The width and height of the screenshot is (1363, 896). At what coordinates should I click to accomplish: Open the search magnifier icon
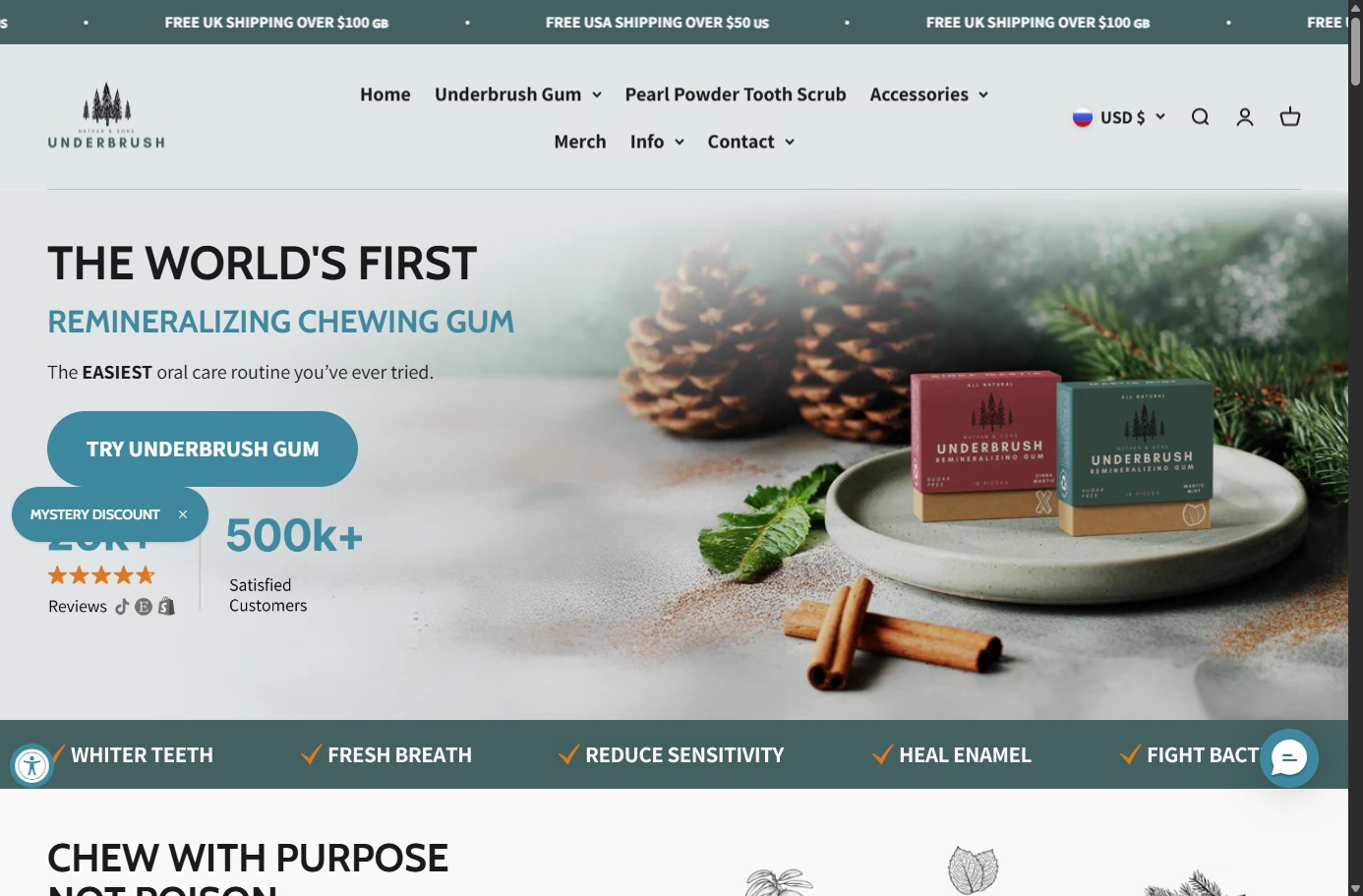tap(1200, 117)
